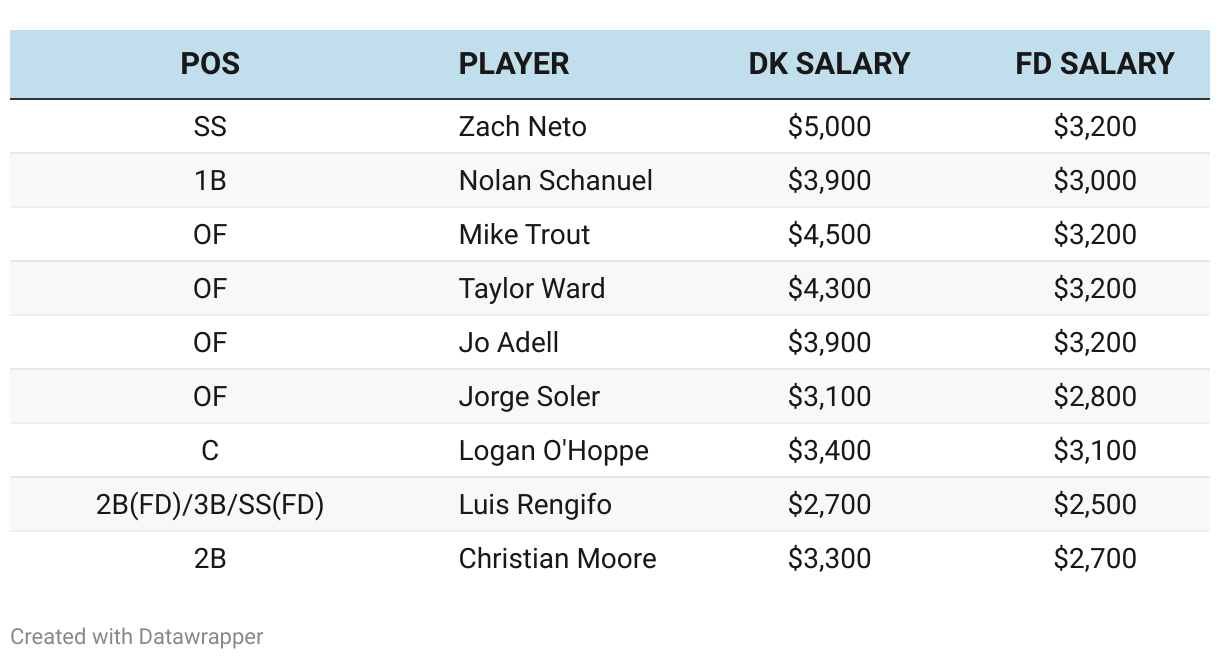Select Luis Rengifo's $2,500 FD salary

[x=1095, y=505]
